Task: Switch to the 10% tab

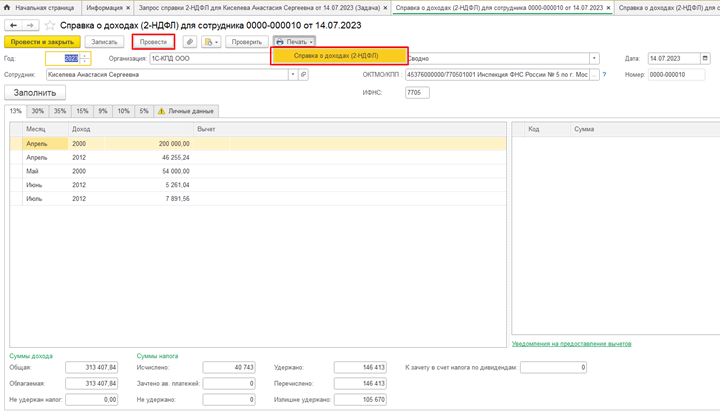Action: coord(124,111)
